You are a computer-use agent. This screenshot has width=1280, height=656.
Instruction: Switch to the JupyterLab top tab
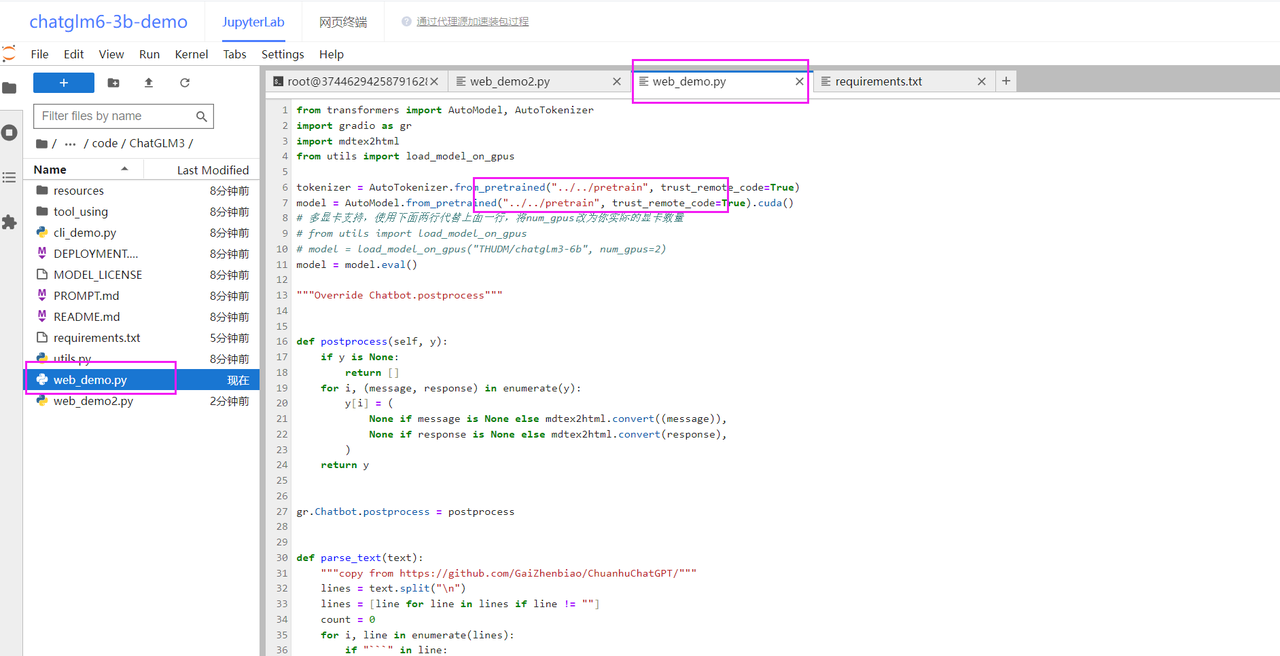click(x=251, y=21)
